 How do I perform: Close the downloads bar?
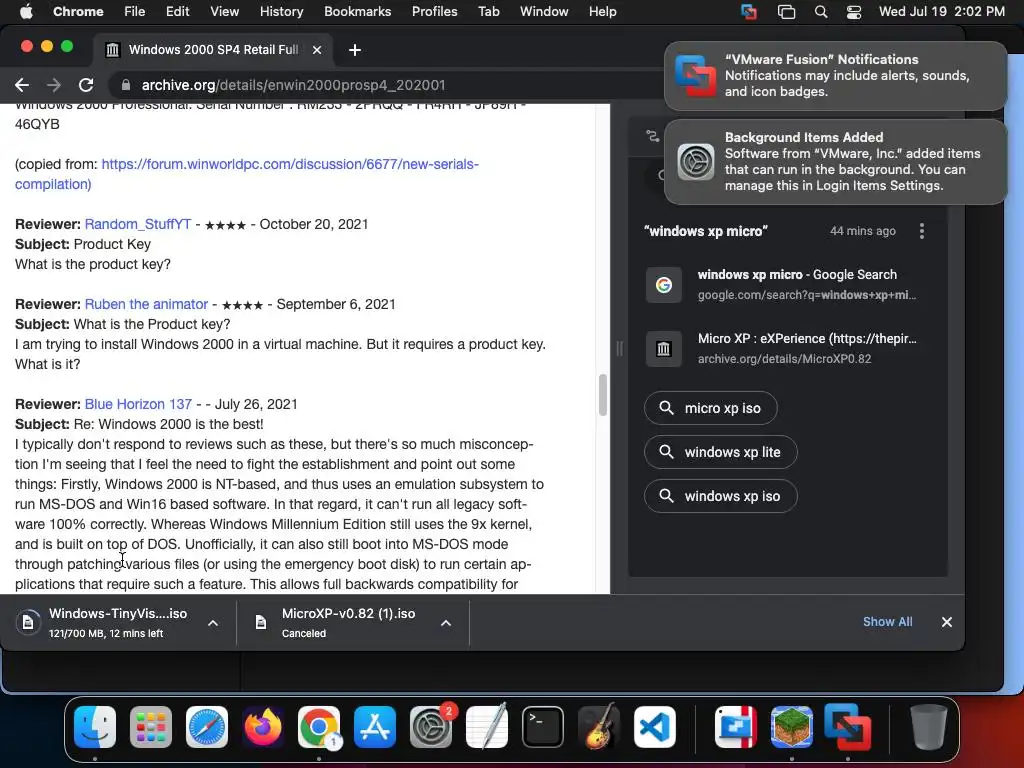point(947,622)
